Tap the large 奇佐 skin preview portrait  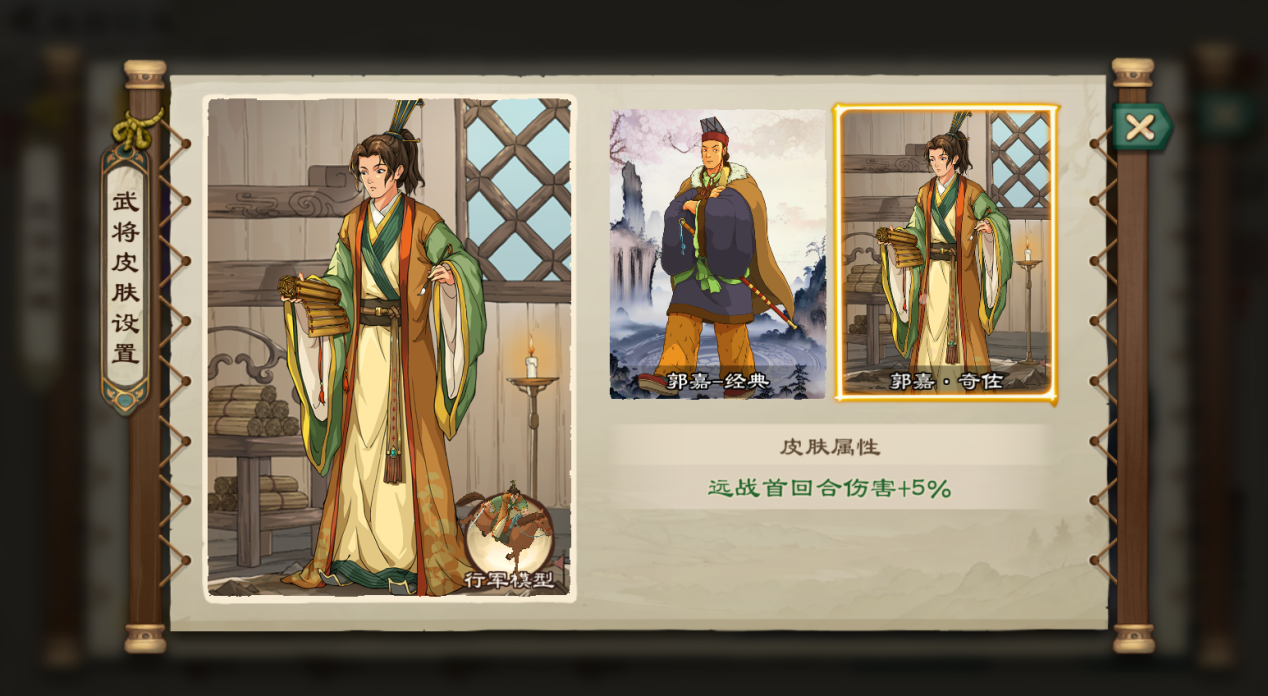pos(389,347)
